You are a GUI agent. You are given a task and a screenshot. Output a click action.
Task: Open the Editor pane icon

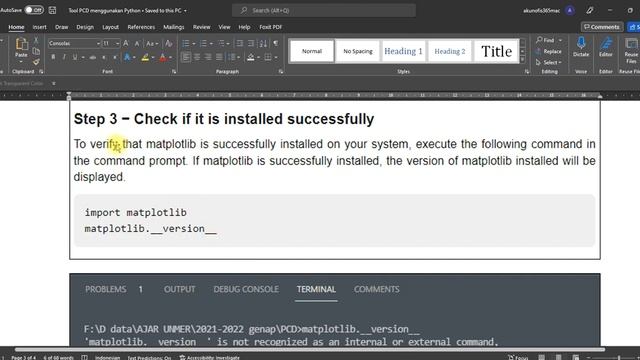point(606,43)
